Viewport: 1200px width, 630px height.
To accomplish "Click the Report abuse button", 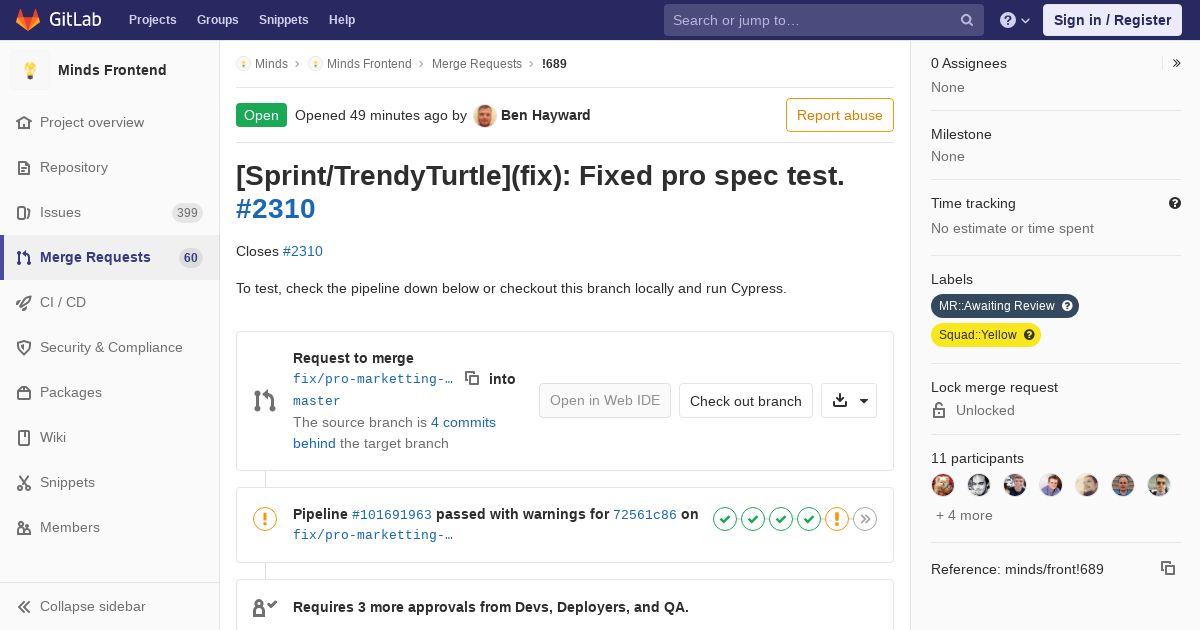I will [x=840, y=115].
